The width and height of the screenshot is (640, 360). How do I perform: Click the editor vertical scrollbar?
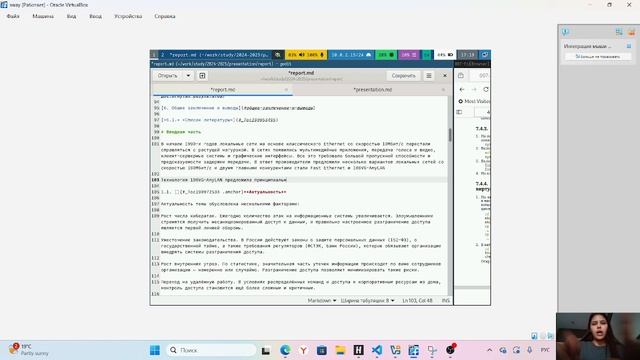tap(450, 135)
